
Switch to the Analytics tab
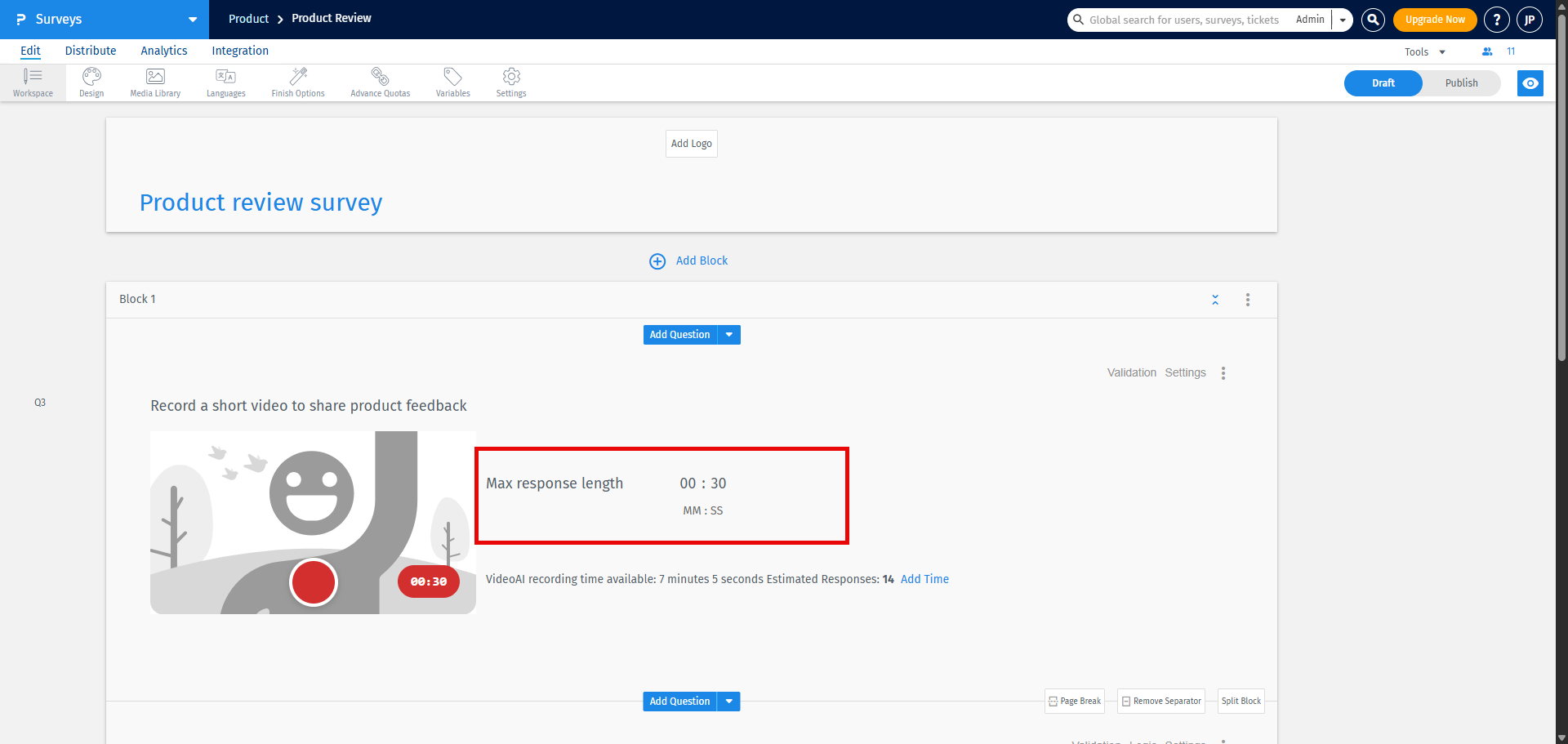pos(164,51)
